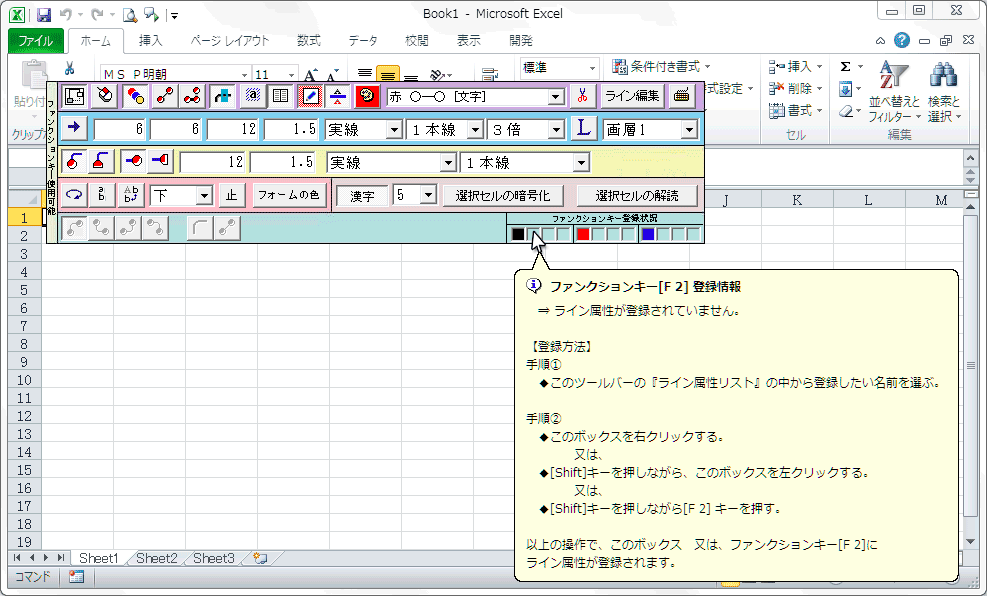The image size is (987, 596).
Task: Toggle the highlighted center-align button in the ribbon
Action: [x=388, y=75]
